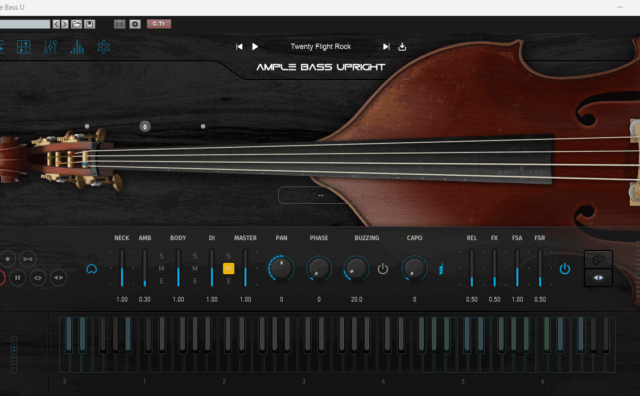Export the riff with download icon

pyautogui.click(x=402, y=47)
